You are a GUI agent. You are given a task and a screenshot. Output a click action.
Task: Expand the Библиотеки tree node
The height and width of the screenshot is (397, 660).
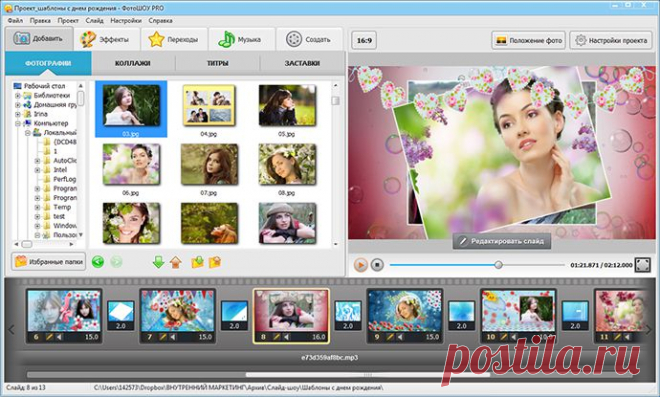tap(18, 96)
